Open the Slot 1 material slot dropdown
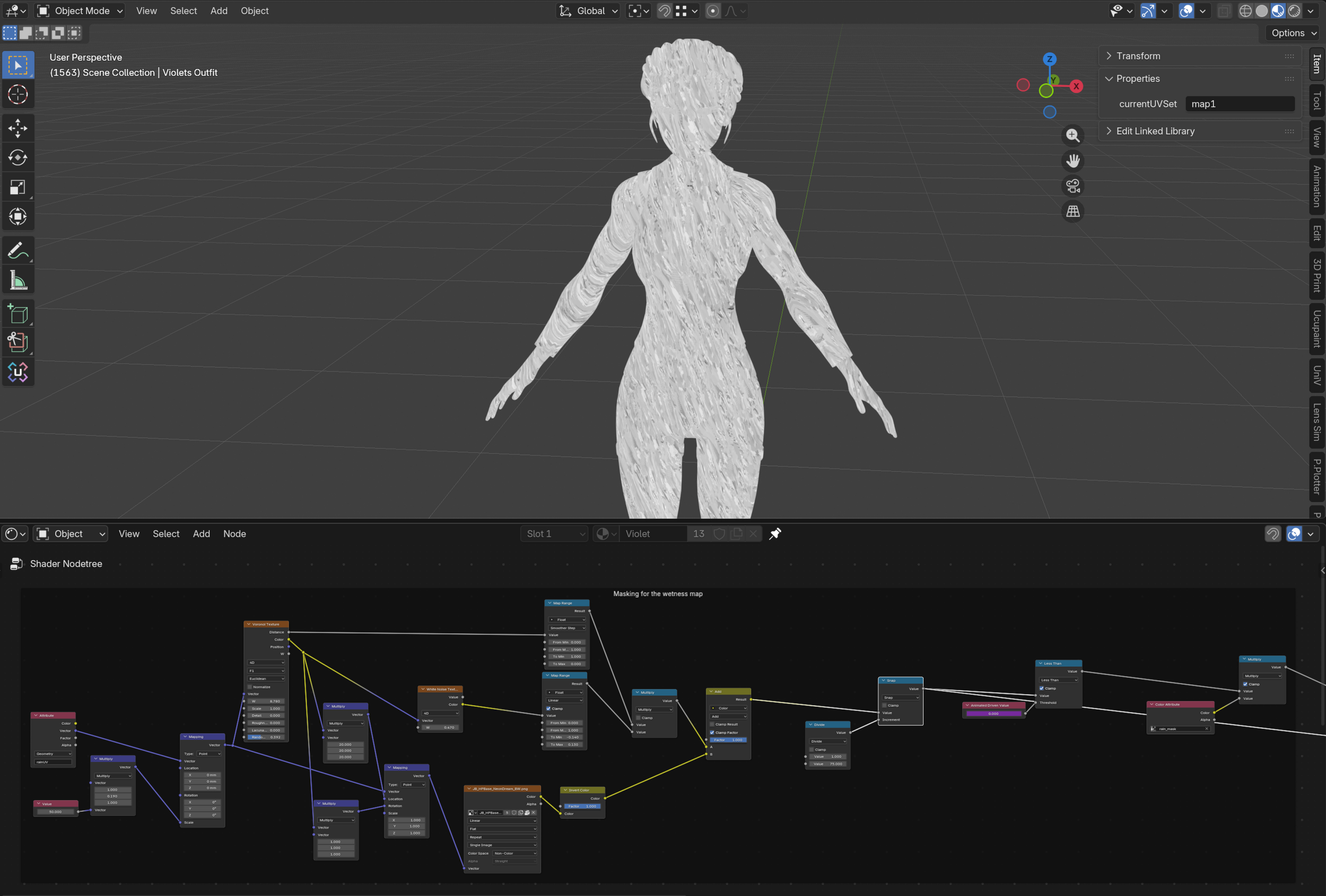The width and height of the screenshot is (1326, 896). tap(554, 534)
